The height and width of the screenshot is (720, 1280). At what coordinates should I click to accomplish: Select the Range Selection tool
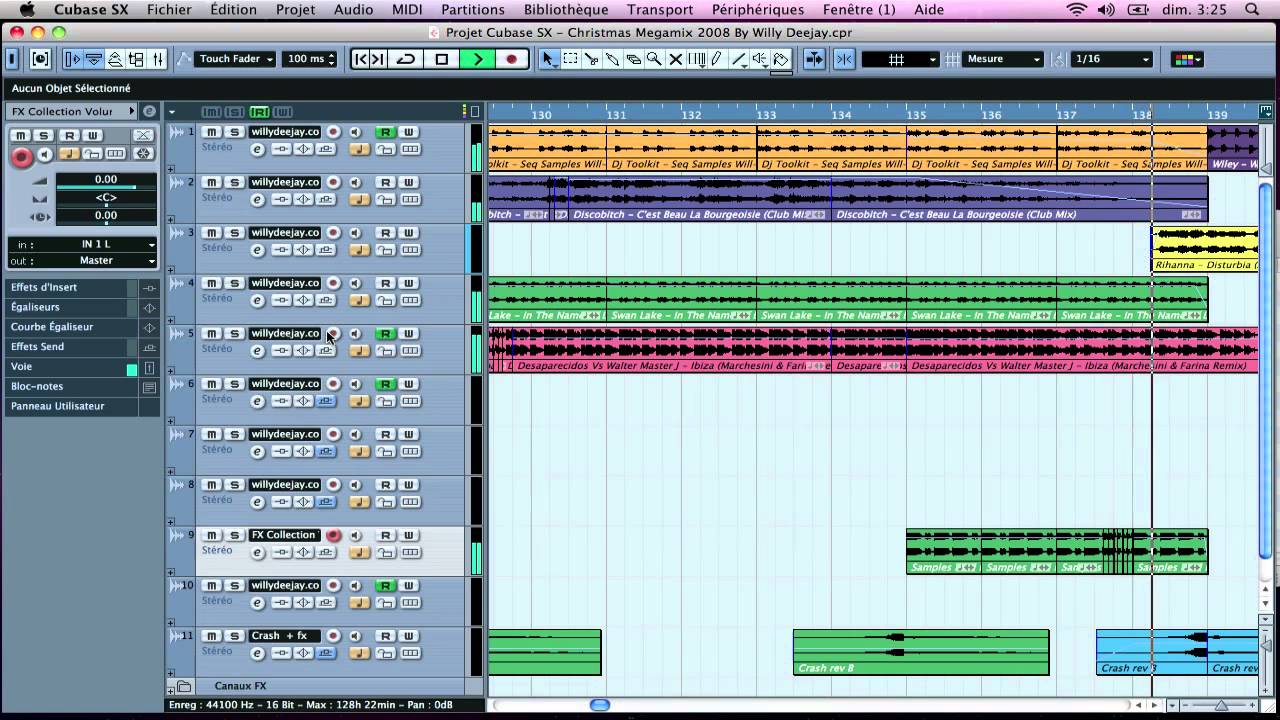[570, 59]
